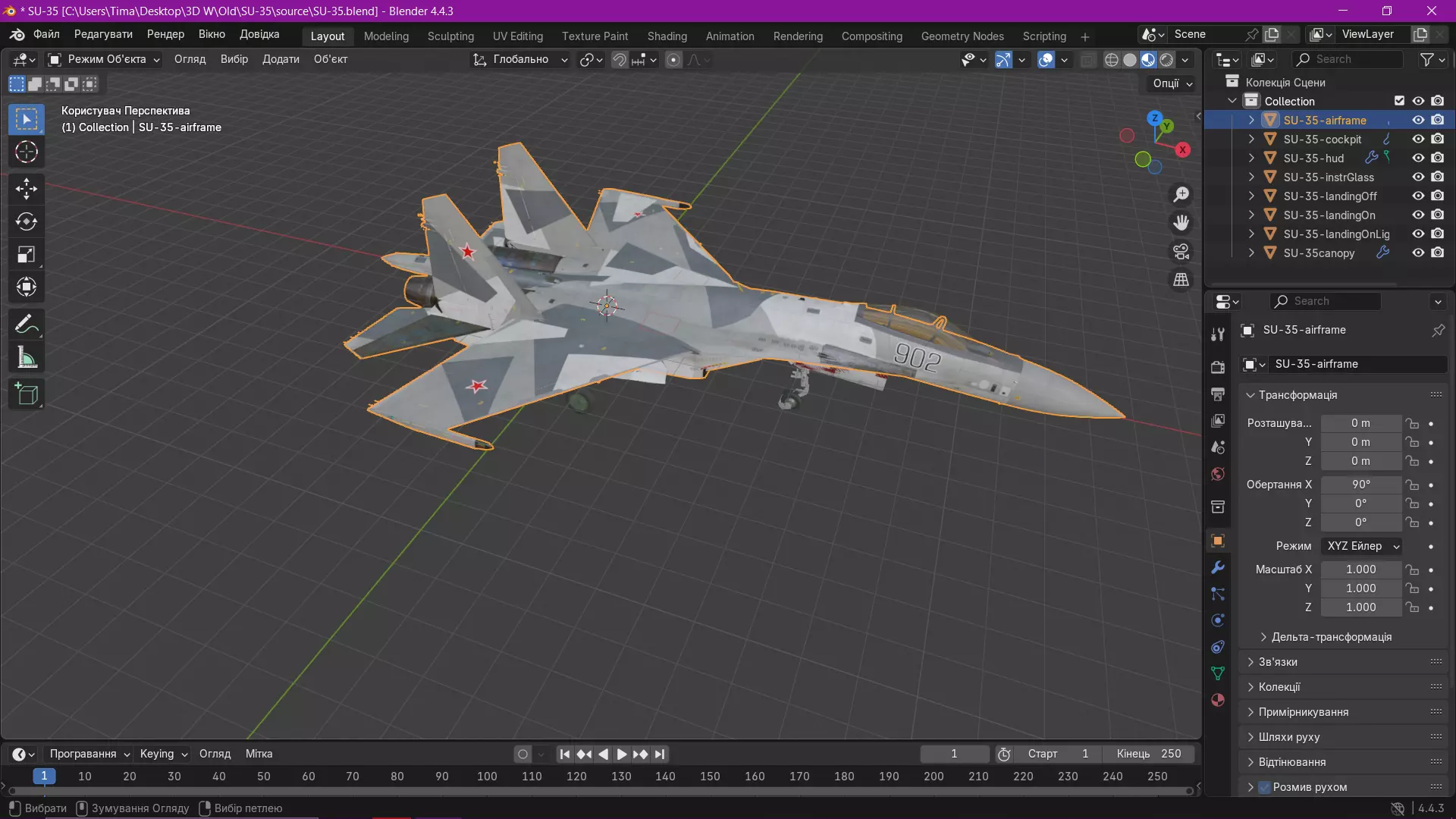Expand SU-35-landingOn tree item
The height and width of the screenshot is (819, 1456).
pos(1251,215)
